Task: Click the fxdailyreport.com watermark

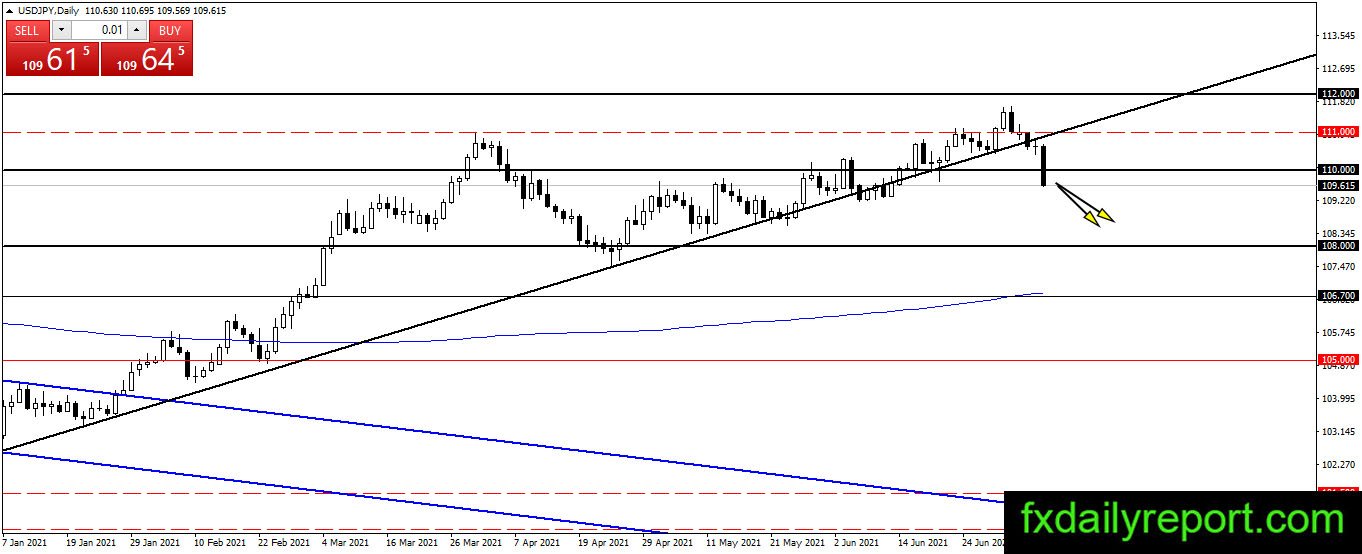Action: click(x=1182, y=521)
